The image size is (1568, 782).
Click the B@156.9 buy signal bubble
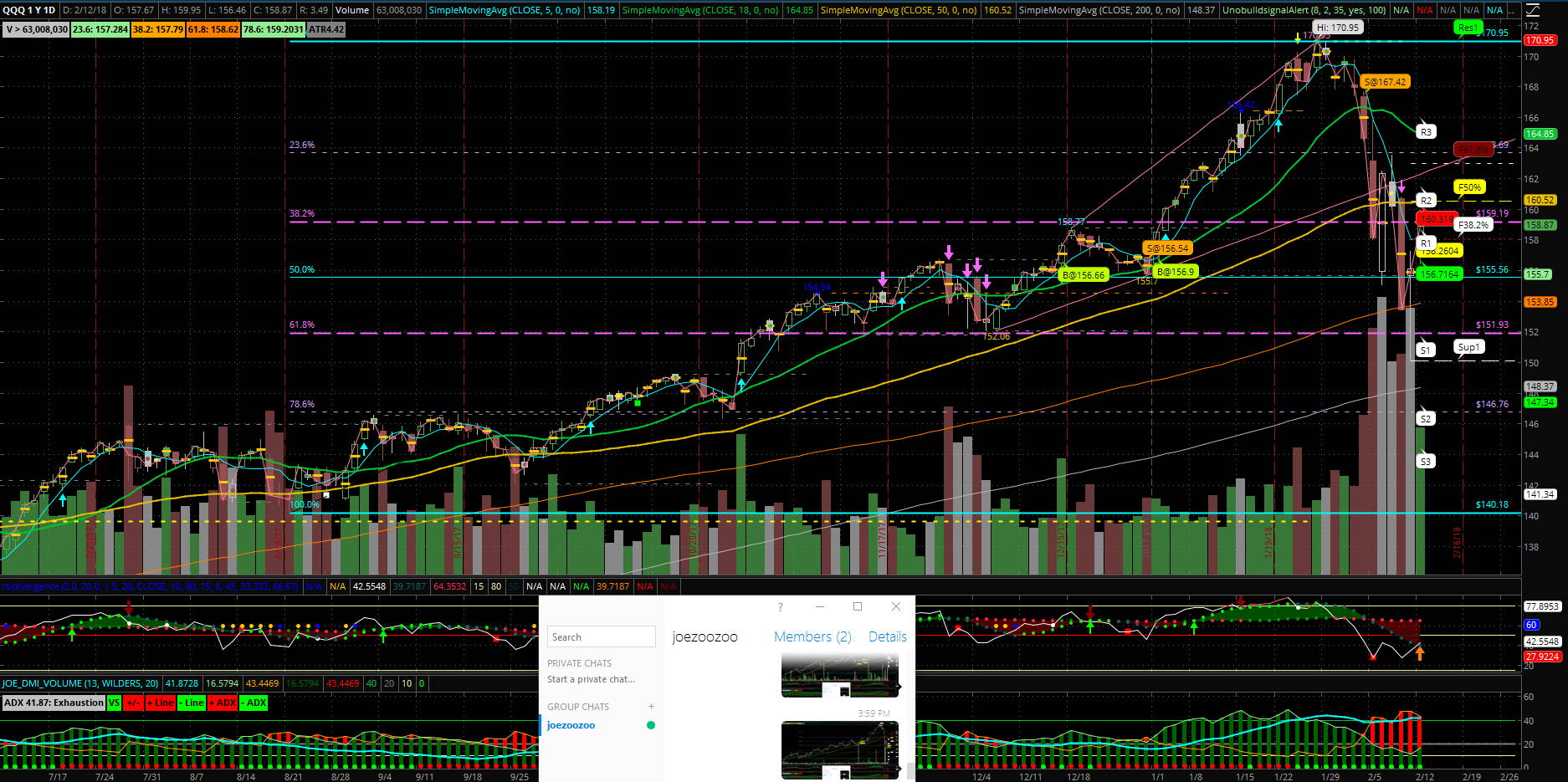click(x=1175, y=271)
